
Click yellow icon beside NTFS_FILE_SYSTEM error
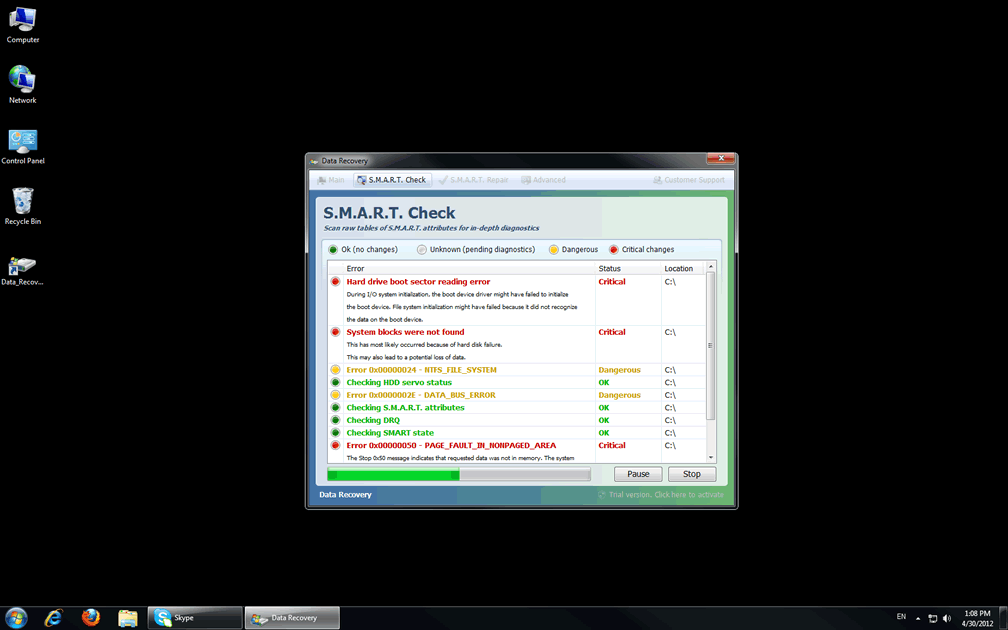pos(335,370)
